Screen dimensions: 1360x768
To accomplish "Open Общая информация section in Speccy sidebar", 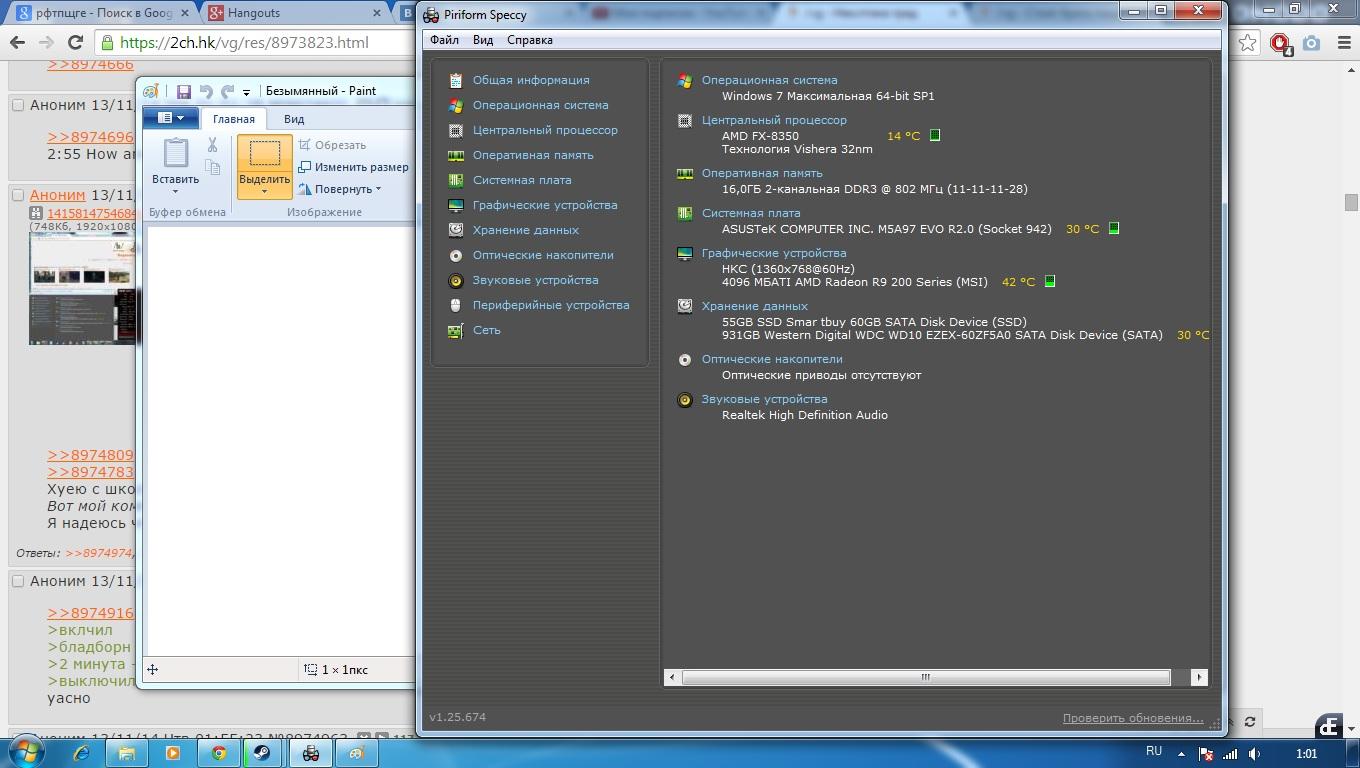I will 531,80.
